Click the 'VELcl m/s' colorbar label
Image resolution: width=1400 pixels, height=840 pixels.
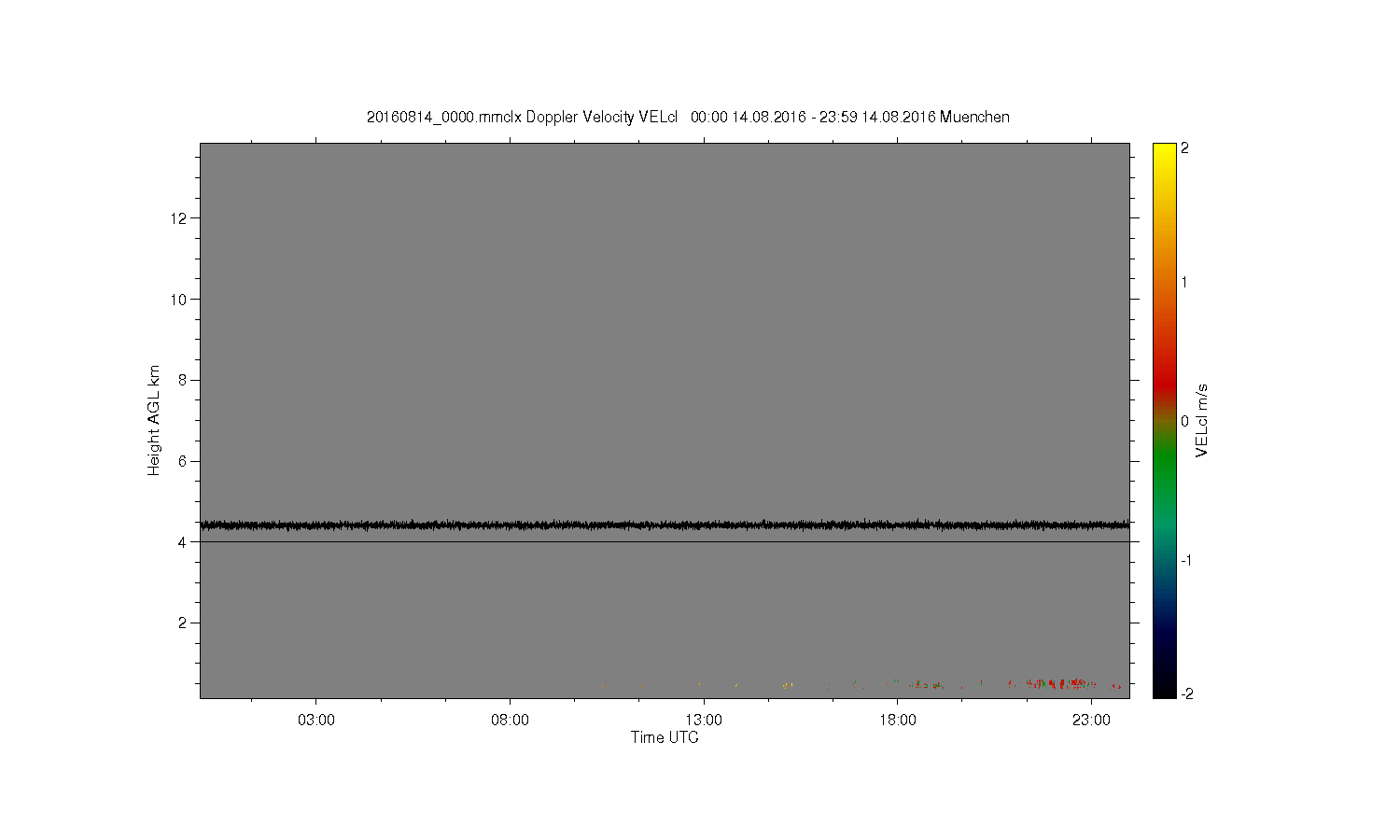(1202, 420)
